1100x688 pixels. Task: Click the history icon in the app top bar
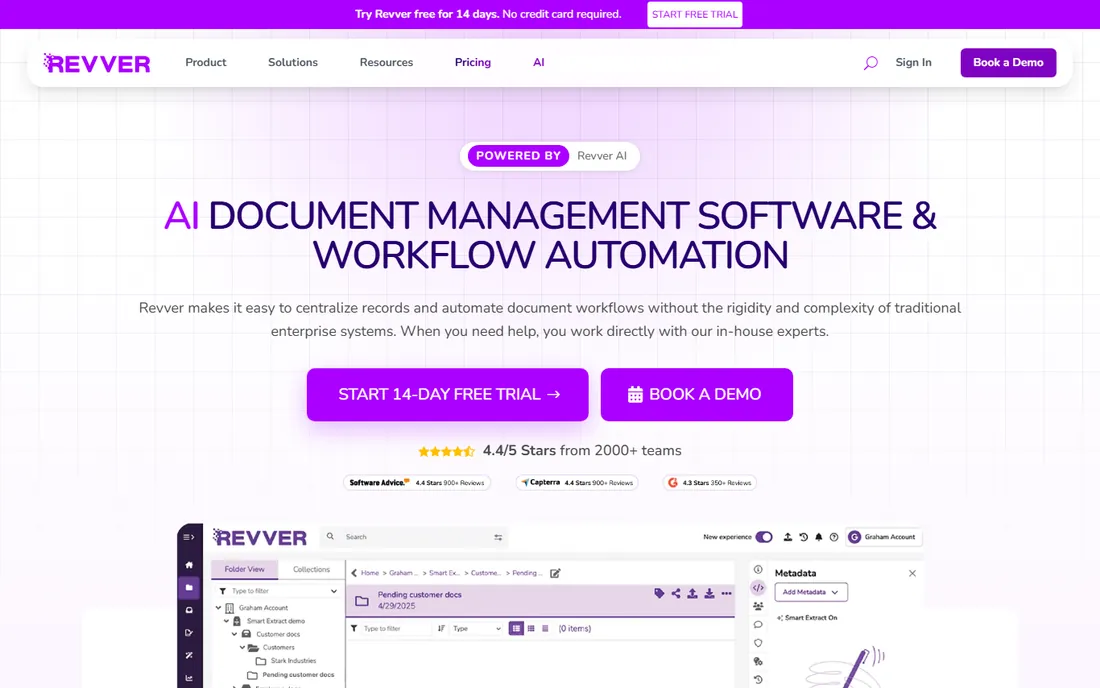[803, 537]
